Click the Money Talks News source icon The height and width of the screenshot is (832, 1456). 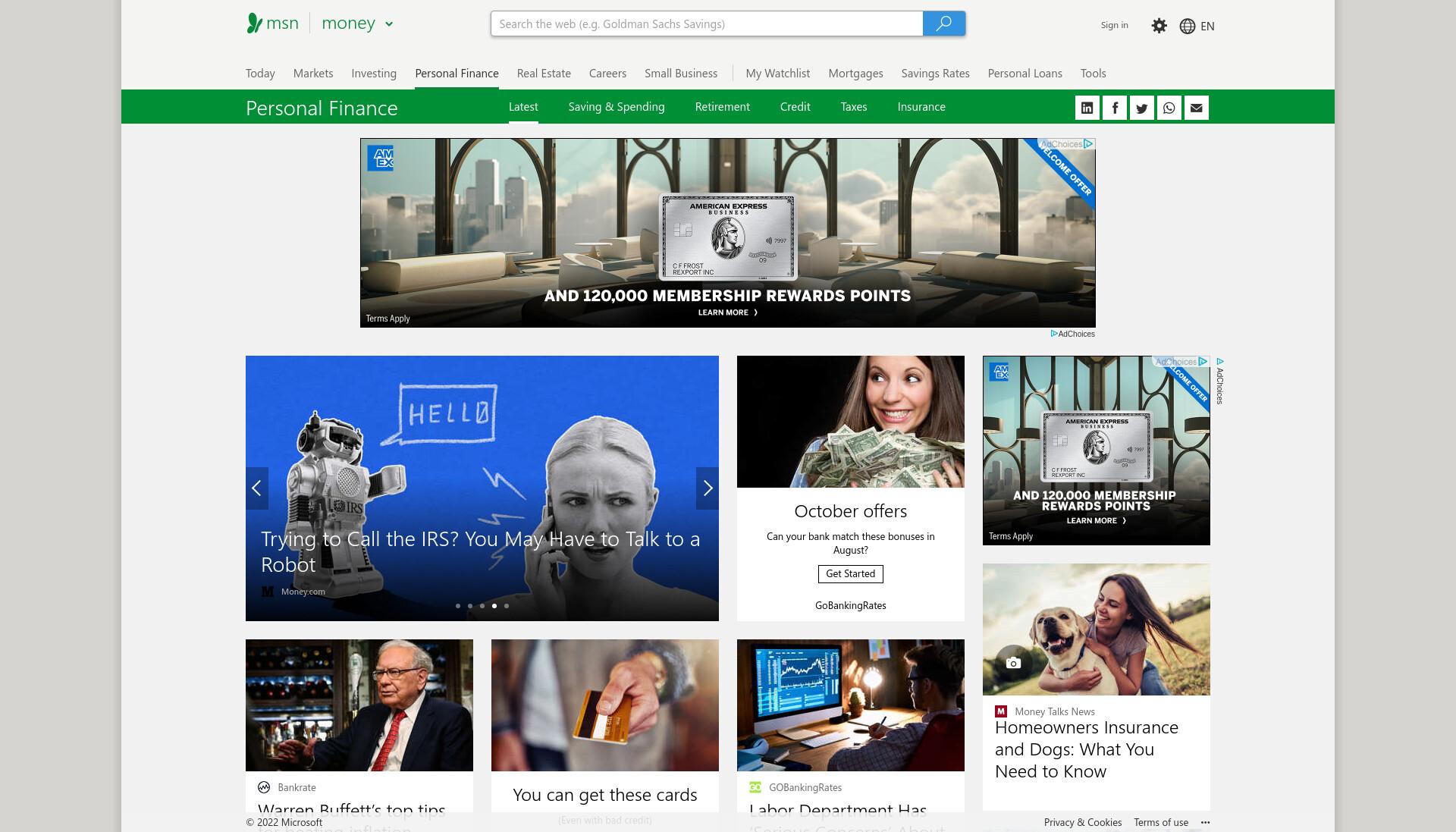point(1000,711)
